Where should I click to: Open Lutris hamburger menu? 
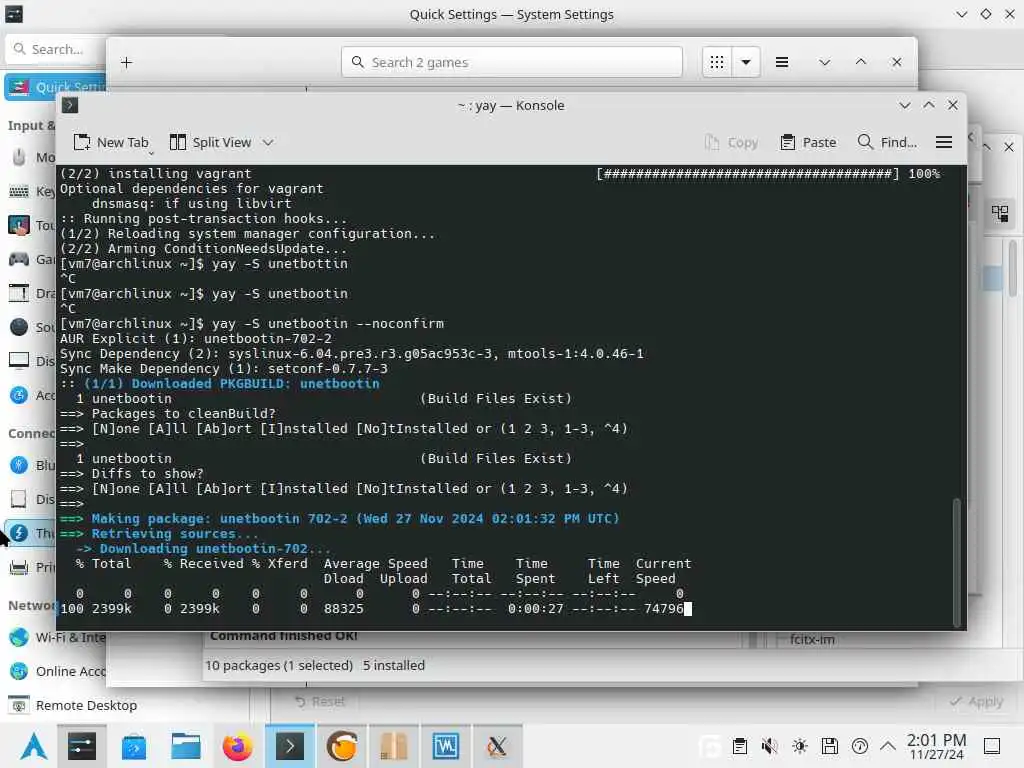tap(782, 62)
